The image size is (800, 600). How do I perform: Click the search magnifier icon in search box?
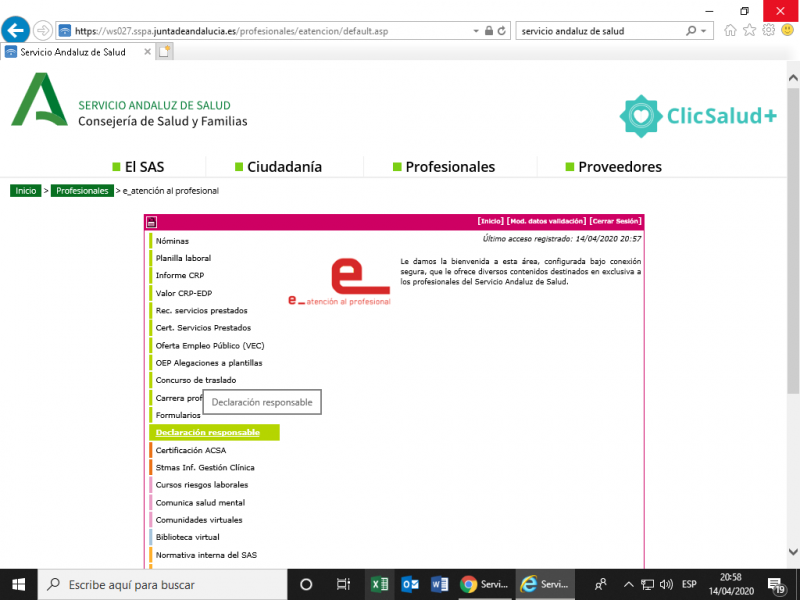point(691,31)
